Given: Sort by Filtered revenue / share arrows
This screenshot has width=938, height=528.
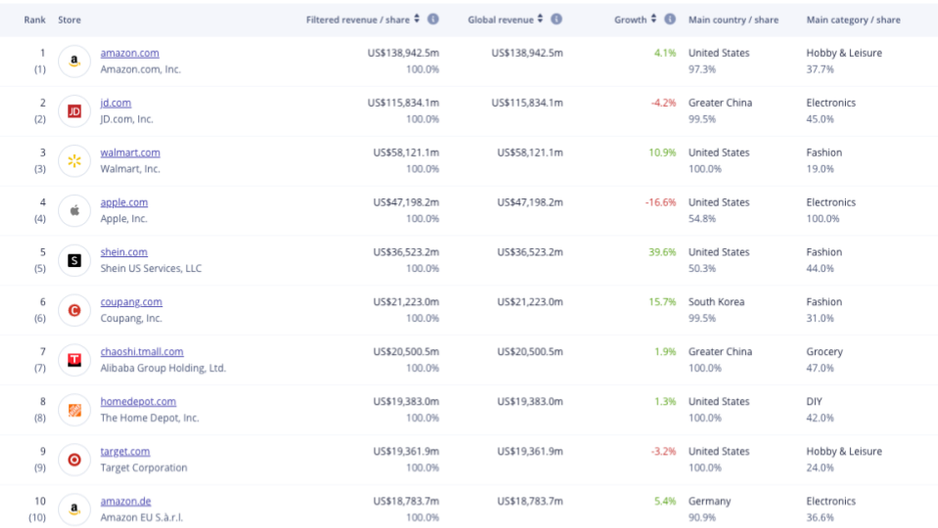Looking at the screenshot, I should (x=417, y=19).
